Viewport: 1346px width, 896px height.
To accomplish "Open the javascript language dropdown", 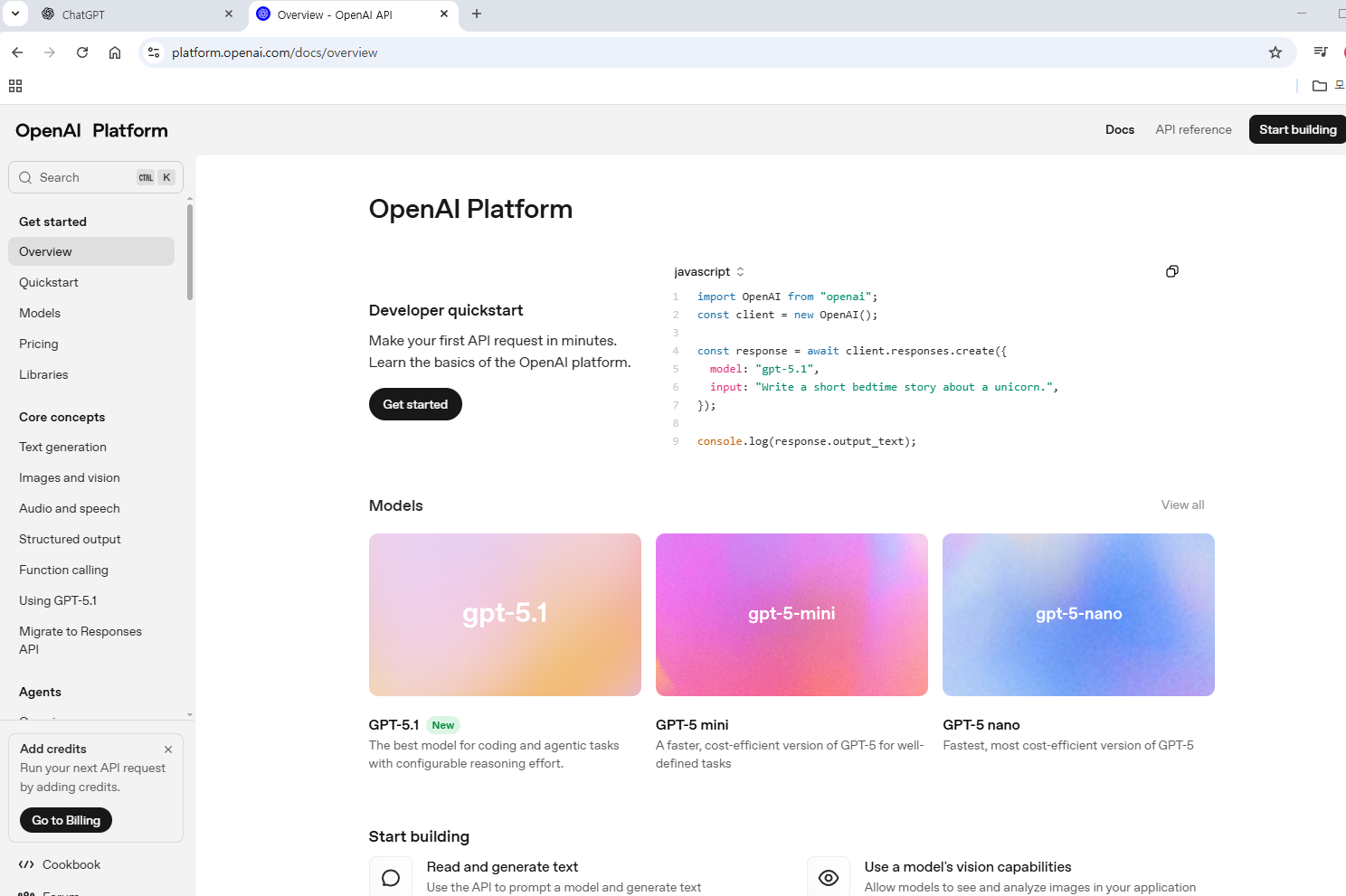I will [709, 271].
